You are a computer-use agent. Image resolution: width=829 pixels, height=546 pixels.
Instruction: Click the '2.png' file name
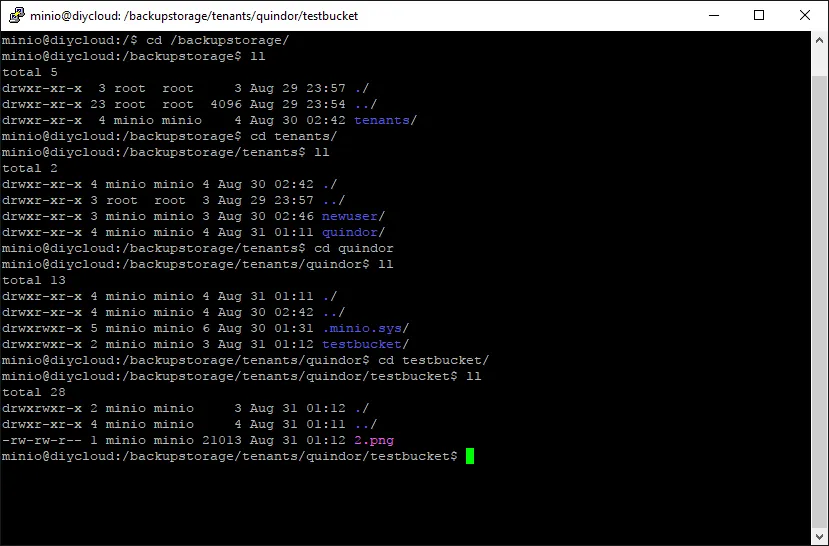tap(374, 440)
